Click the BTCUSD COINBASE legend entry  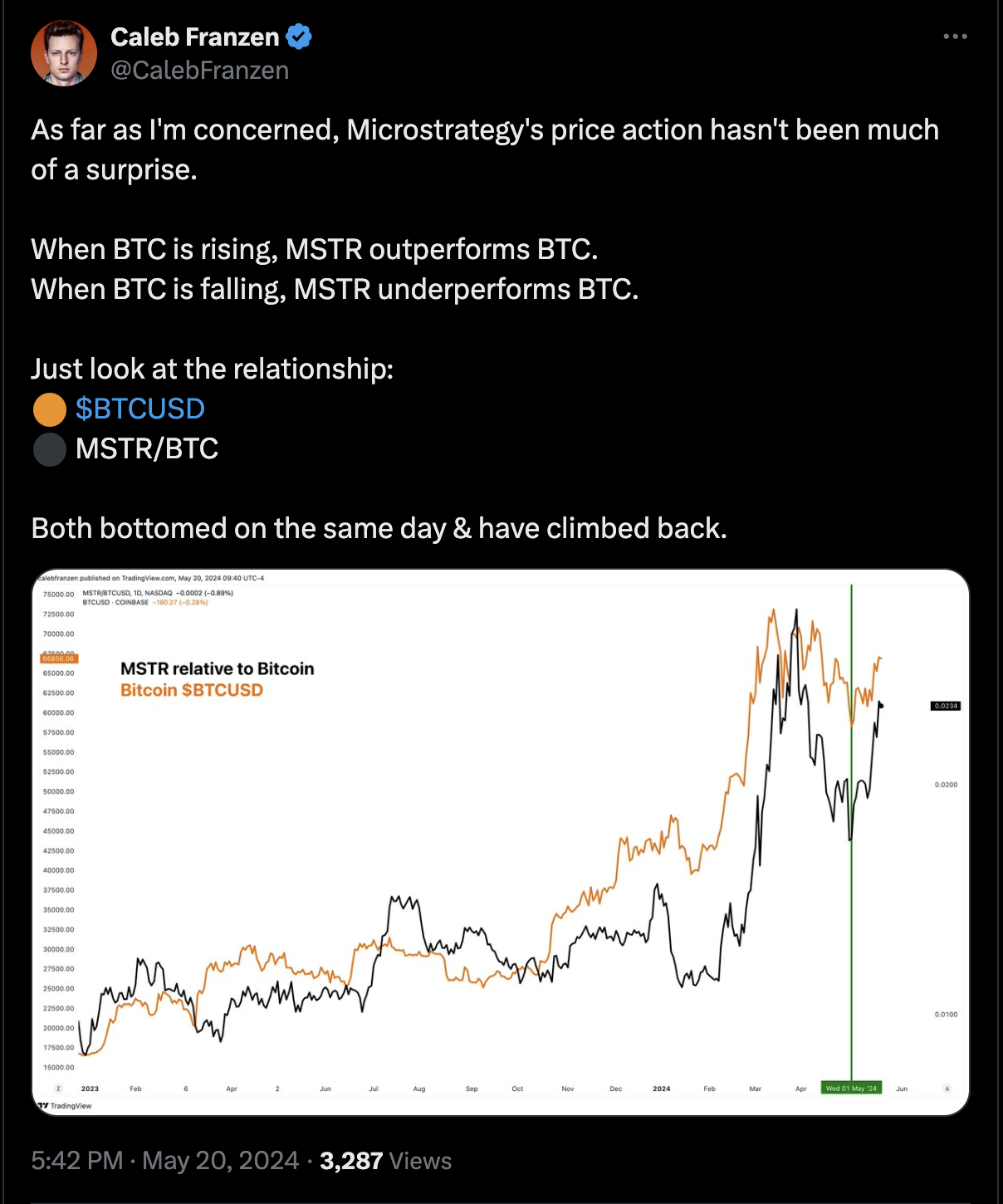point(145,603)
